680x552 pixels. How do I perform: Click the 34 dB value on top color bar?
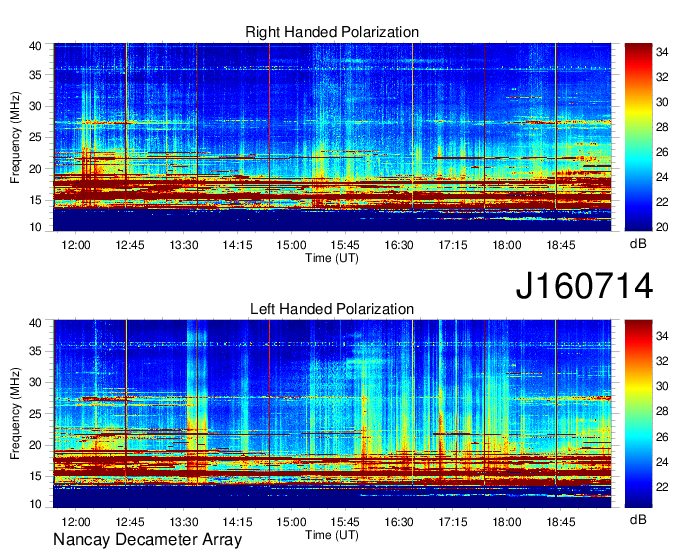point(662,52)
